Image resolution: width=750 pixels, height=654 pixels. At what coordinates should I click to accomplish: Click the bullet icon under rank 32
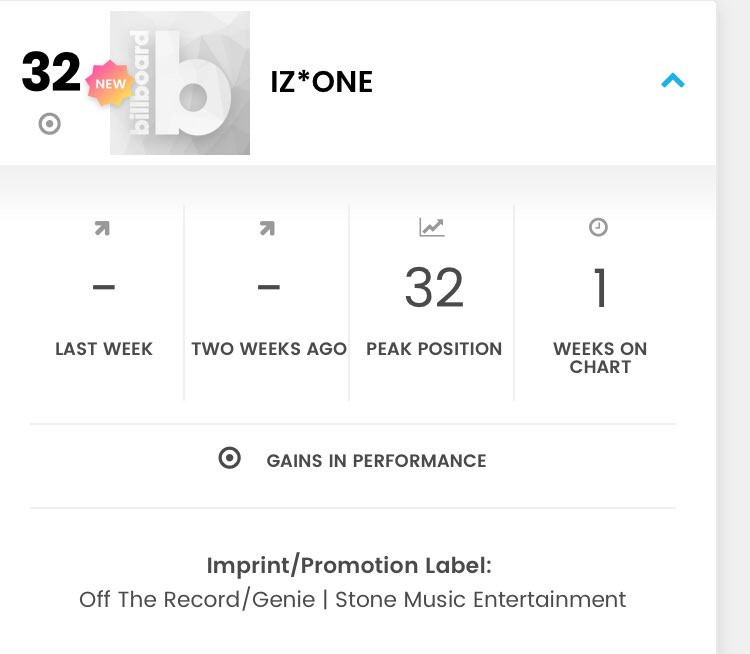[x=49, y=124]
